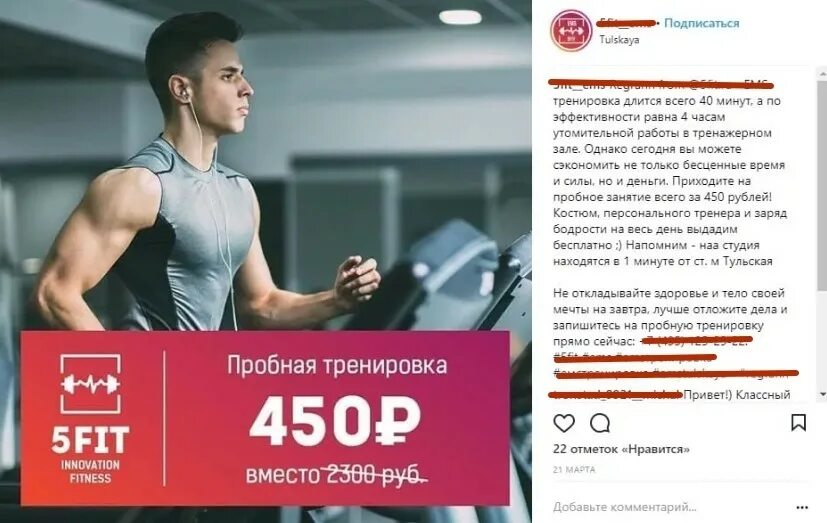View the 22 отметок «Нравится» likes list
Image resolution: width=827 pixels, height=523 pixels.
pos(621,449)
